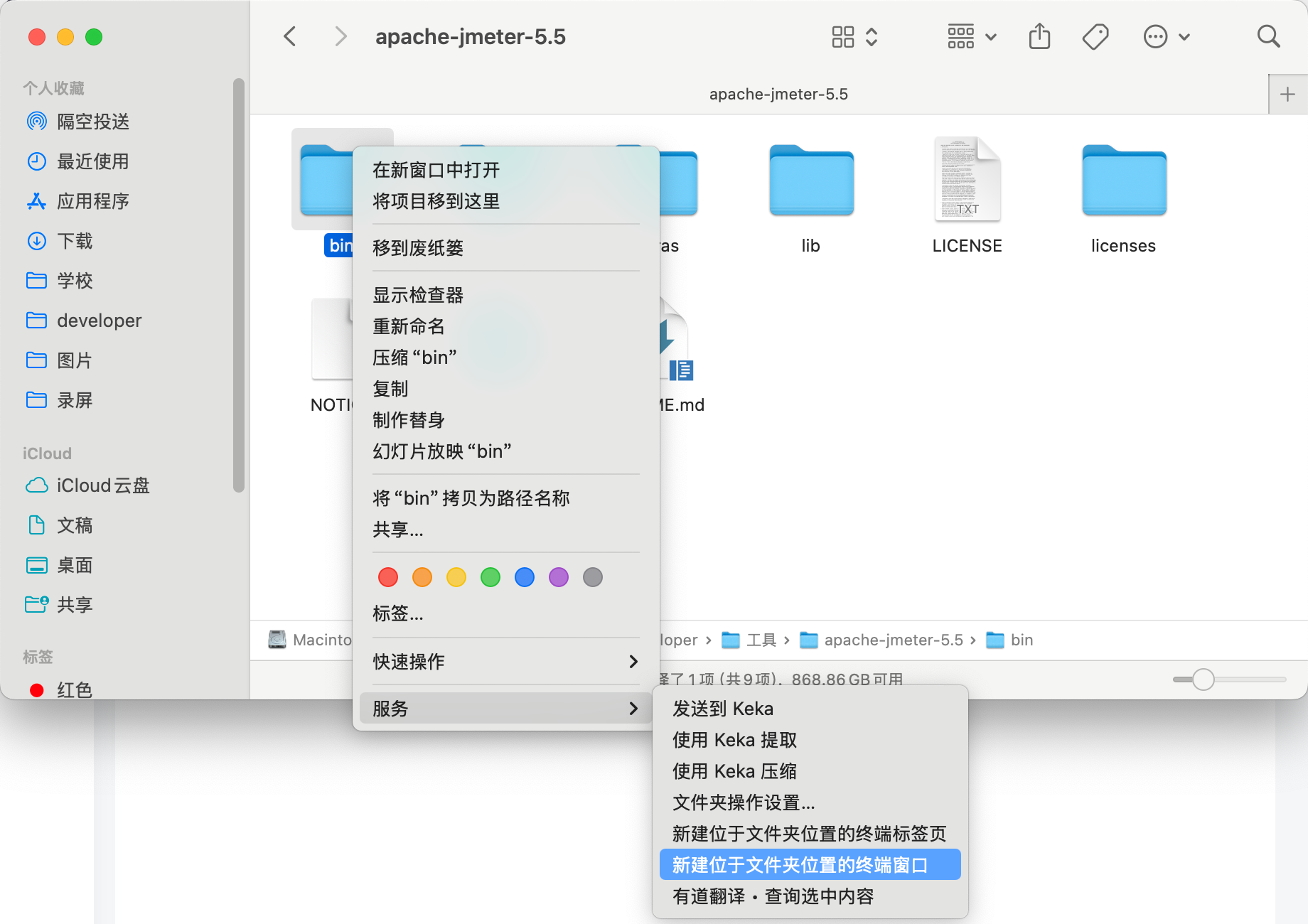Choose 新建位于文件夹位置的终端标签页

click(810, 834)
